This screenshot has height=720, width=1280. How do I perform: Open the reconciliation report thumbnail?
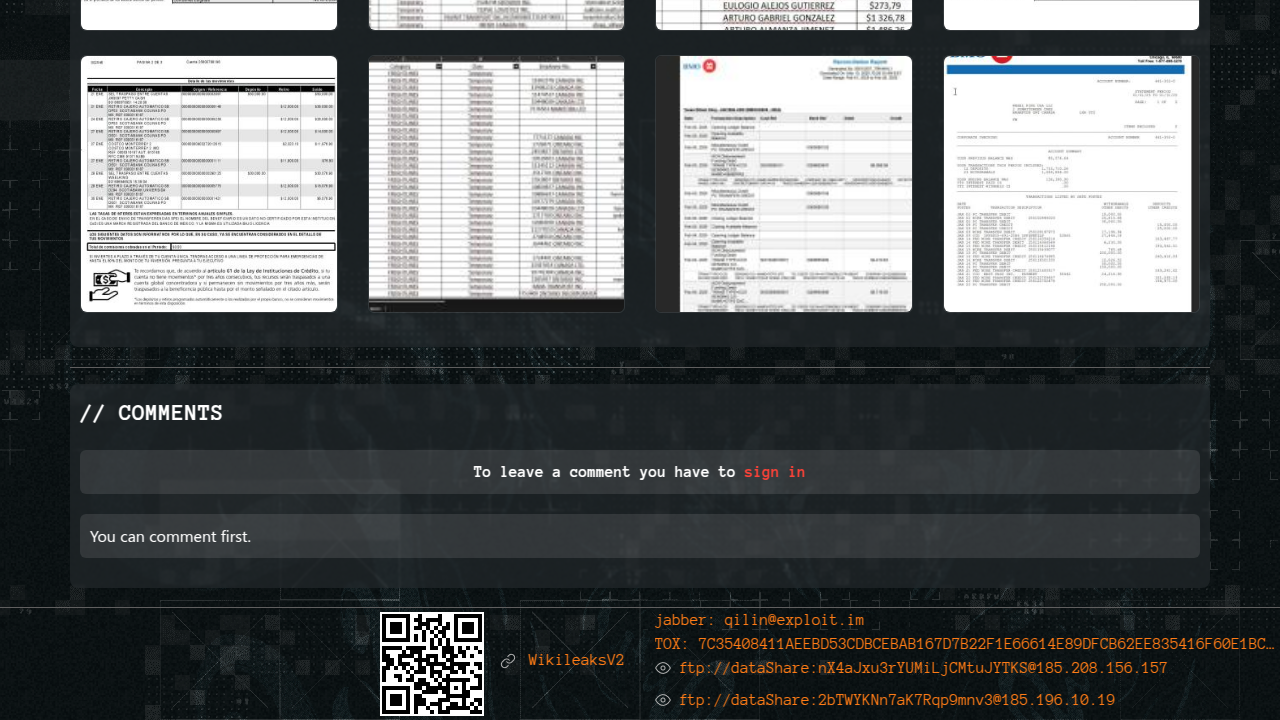pyautogui.click(x=784, y=184)
